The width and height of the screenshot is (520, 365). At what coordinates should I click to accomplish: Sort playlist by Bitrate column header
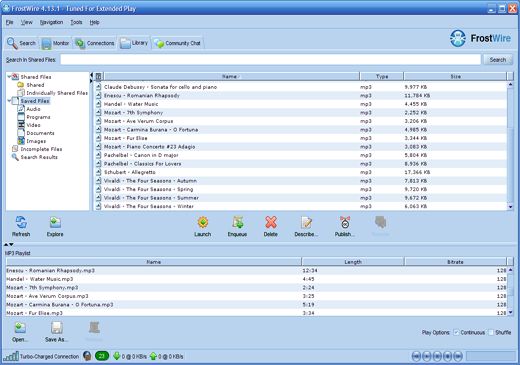tap(455, 262)
